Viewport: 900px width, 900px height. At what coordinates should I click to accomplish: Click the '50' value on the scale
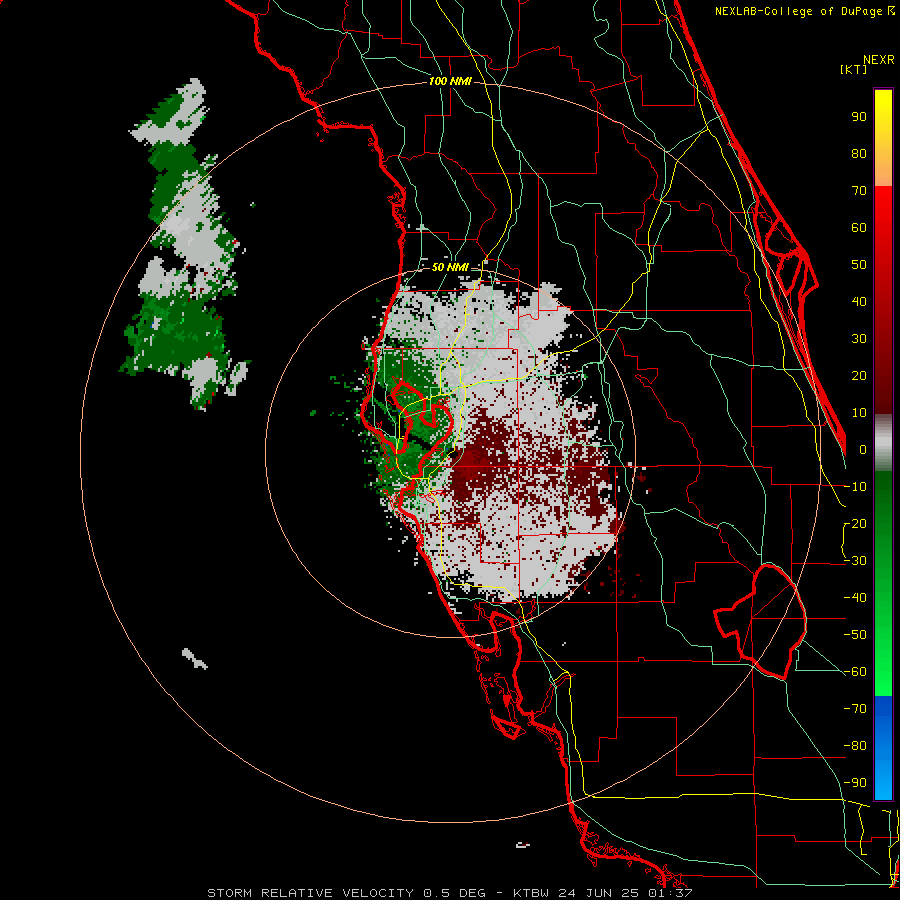click(859, 265)
